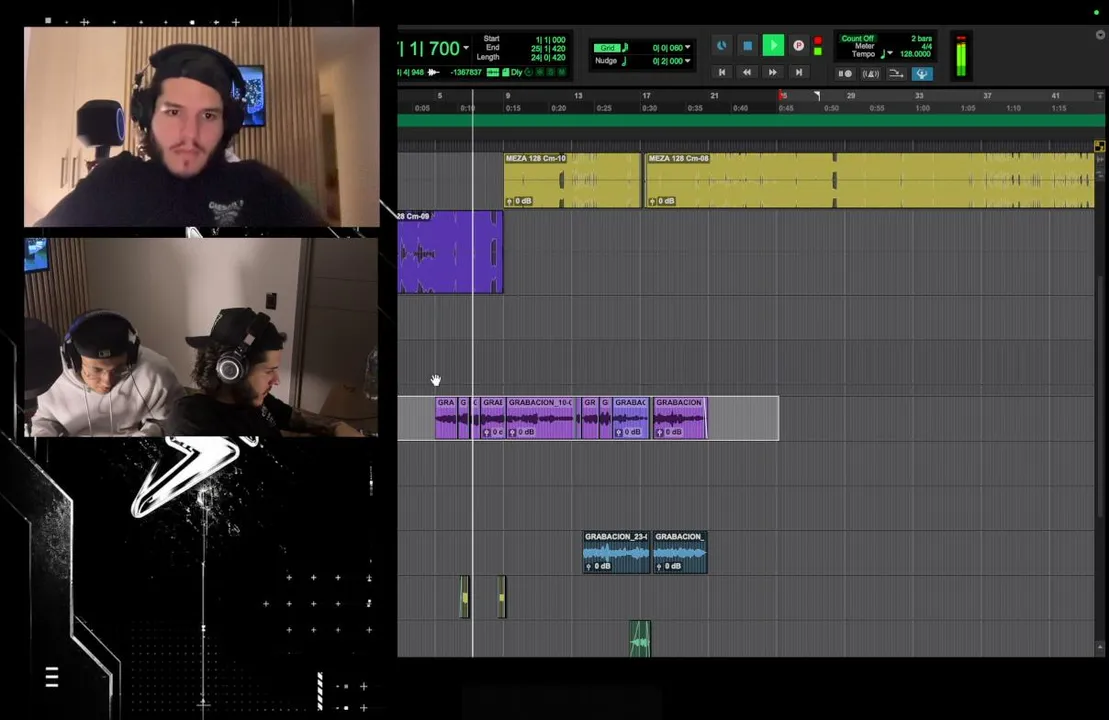The image size is (1109, 720).
Task: Click clip gain on blue GRABACION_23 clip
Action: pos(598,567)
